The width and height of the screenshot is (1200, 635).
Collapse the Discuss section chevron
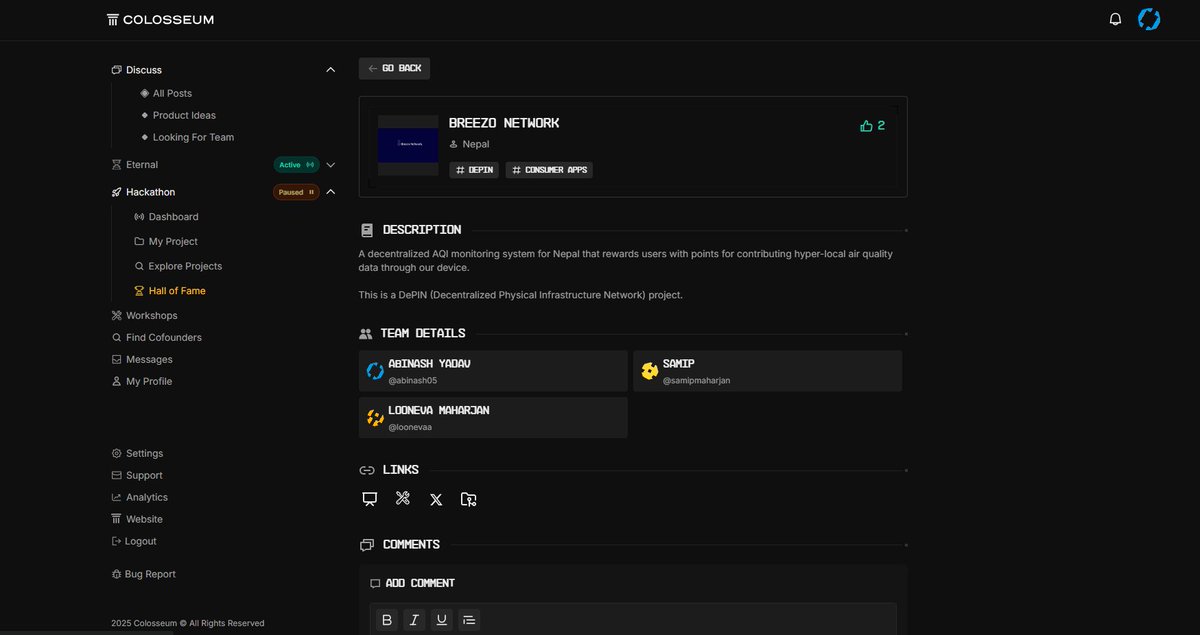[331, 70]
